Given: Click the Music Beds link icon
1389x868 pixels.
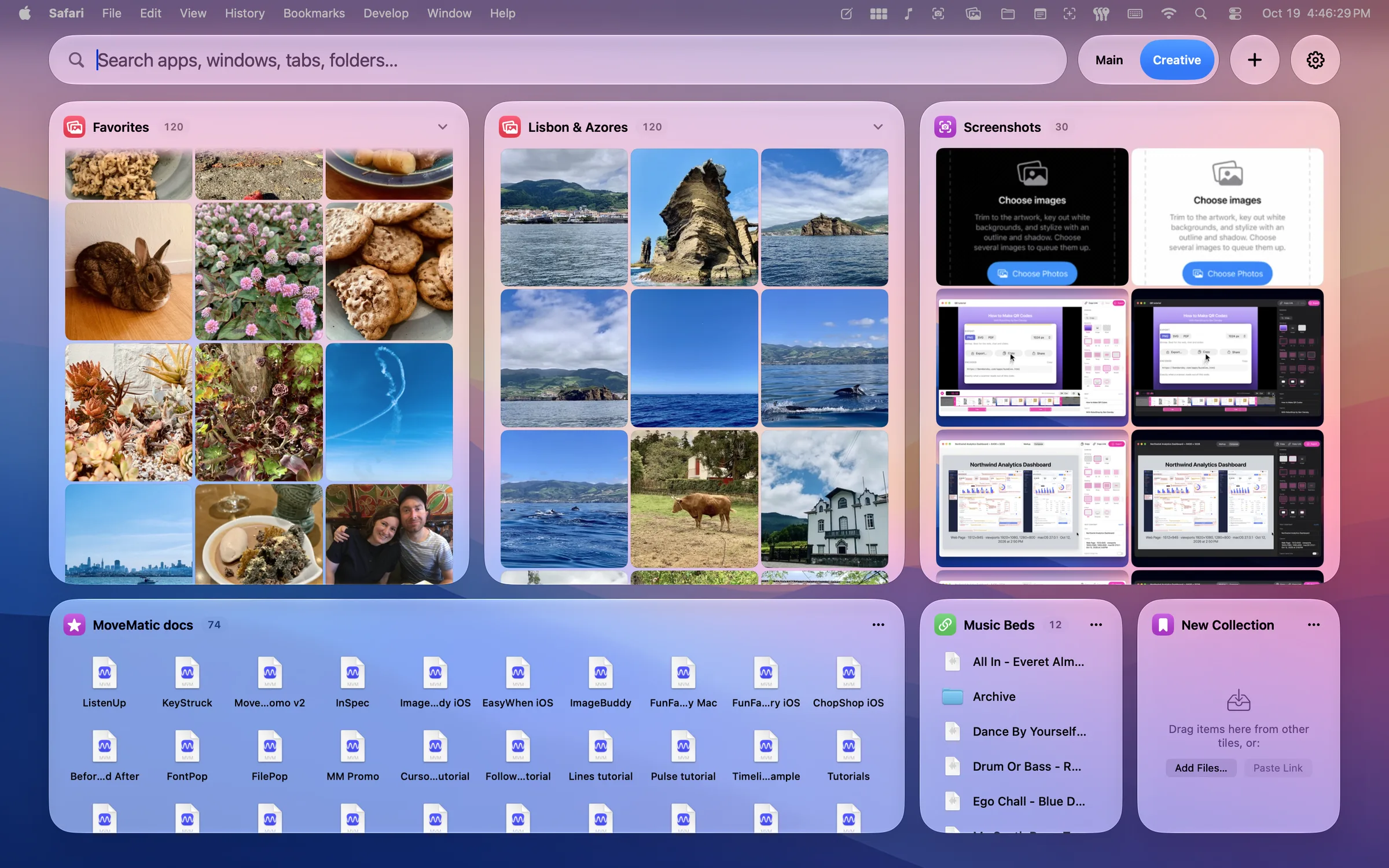Looking at the screenshot, I should [945, 625].
